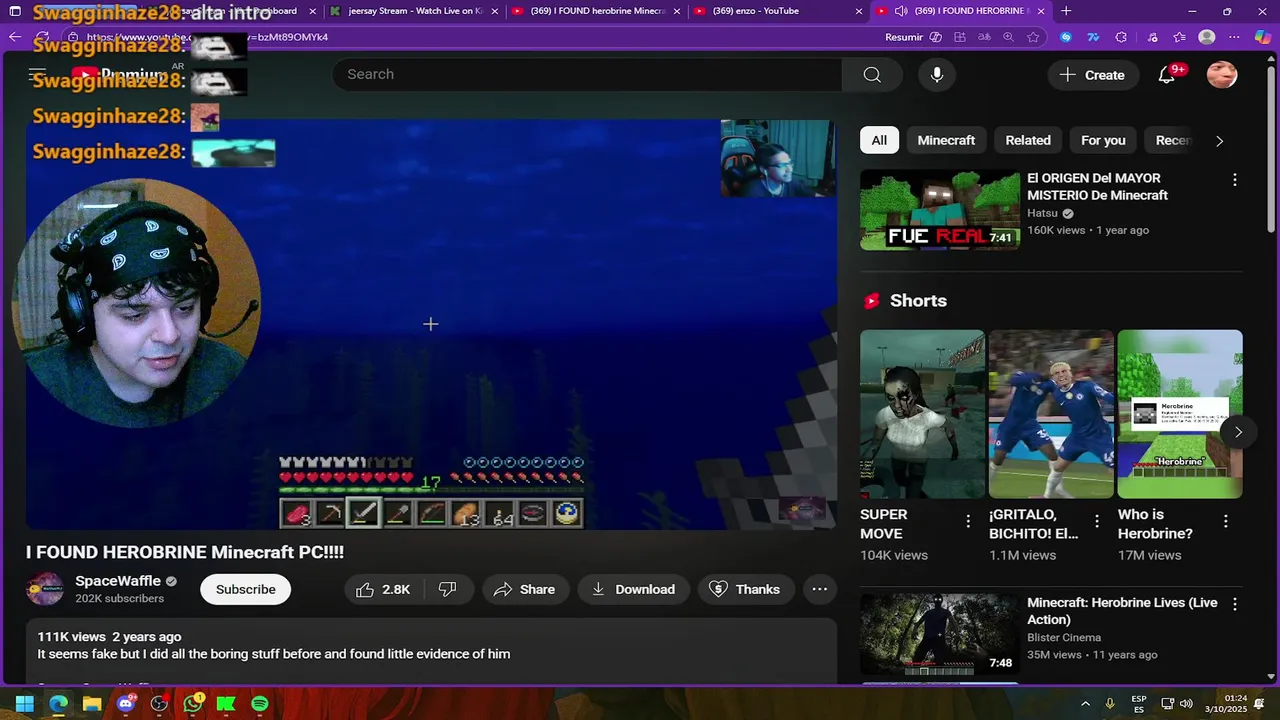Open El ORIGEN video thumbnail
This screenshot has height=720, width=1280.
point(940,210)
